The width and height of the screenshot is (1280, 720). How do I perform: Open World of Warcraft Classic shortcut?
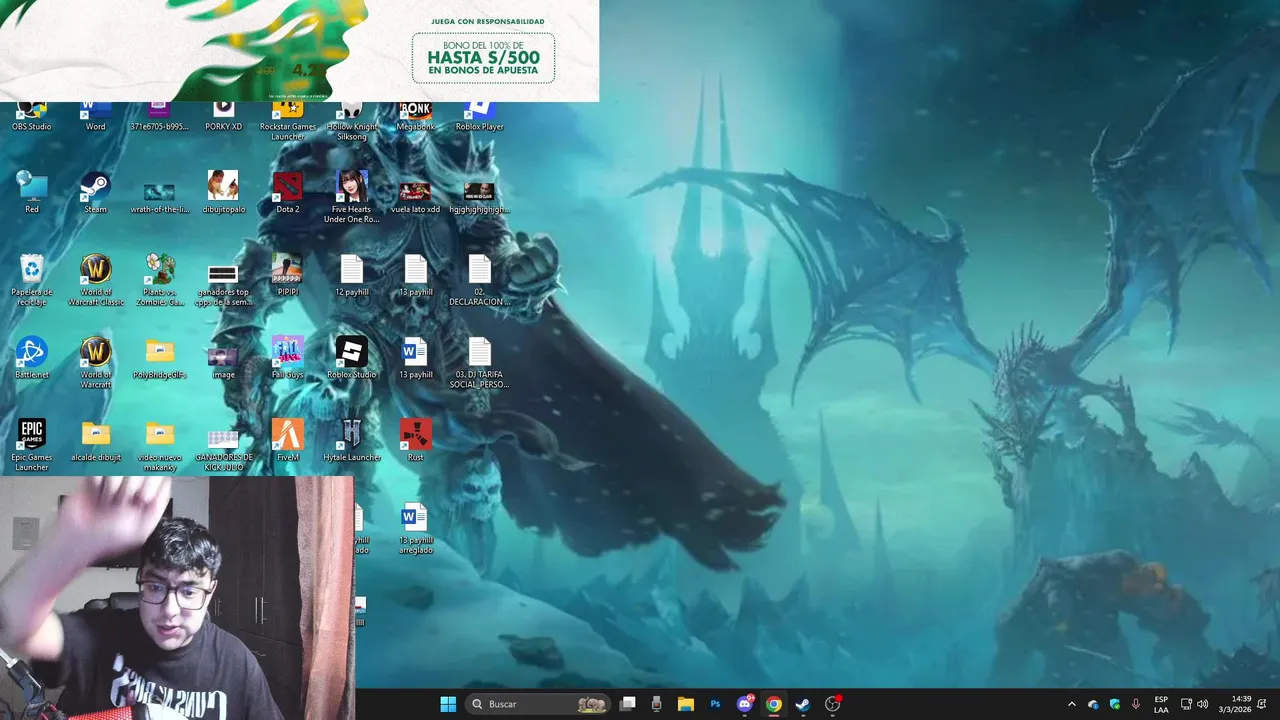95,280
